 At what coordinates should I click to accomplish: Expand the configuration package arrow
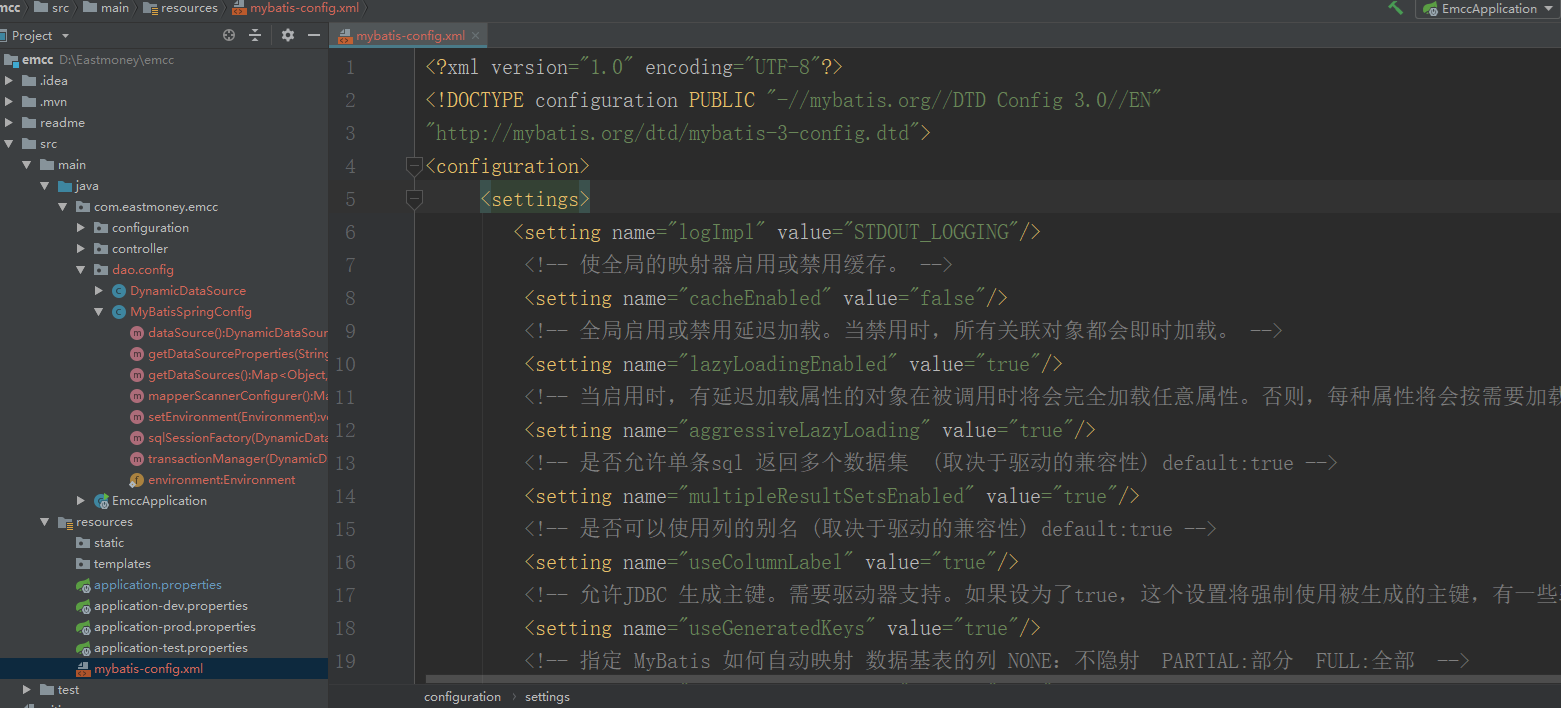(x=81, y=228)
